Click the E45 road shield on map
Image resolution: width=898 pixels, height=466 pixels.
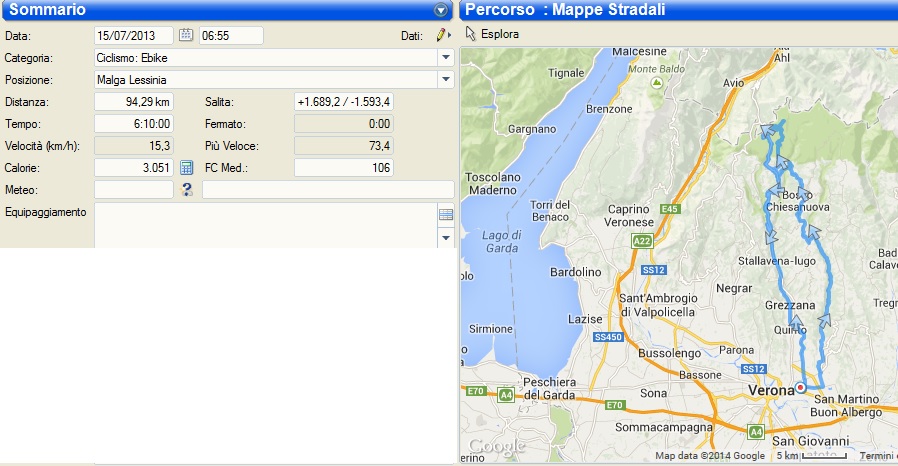[x=669, y=209]
